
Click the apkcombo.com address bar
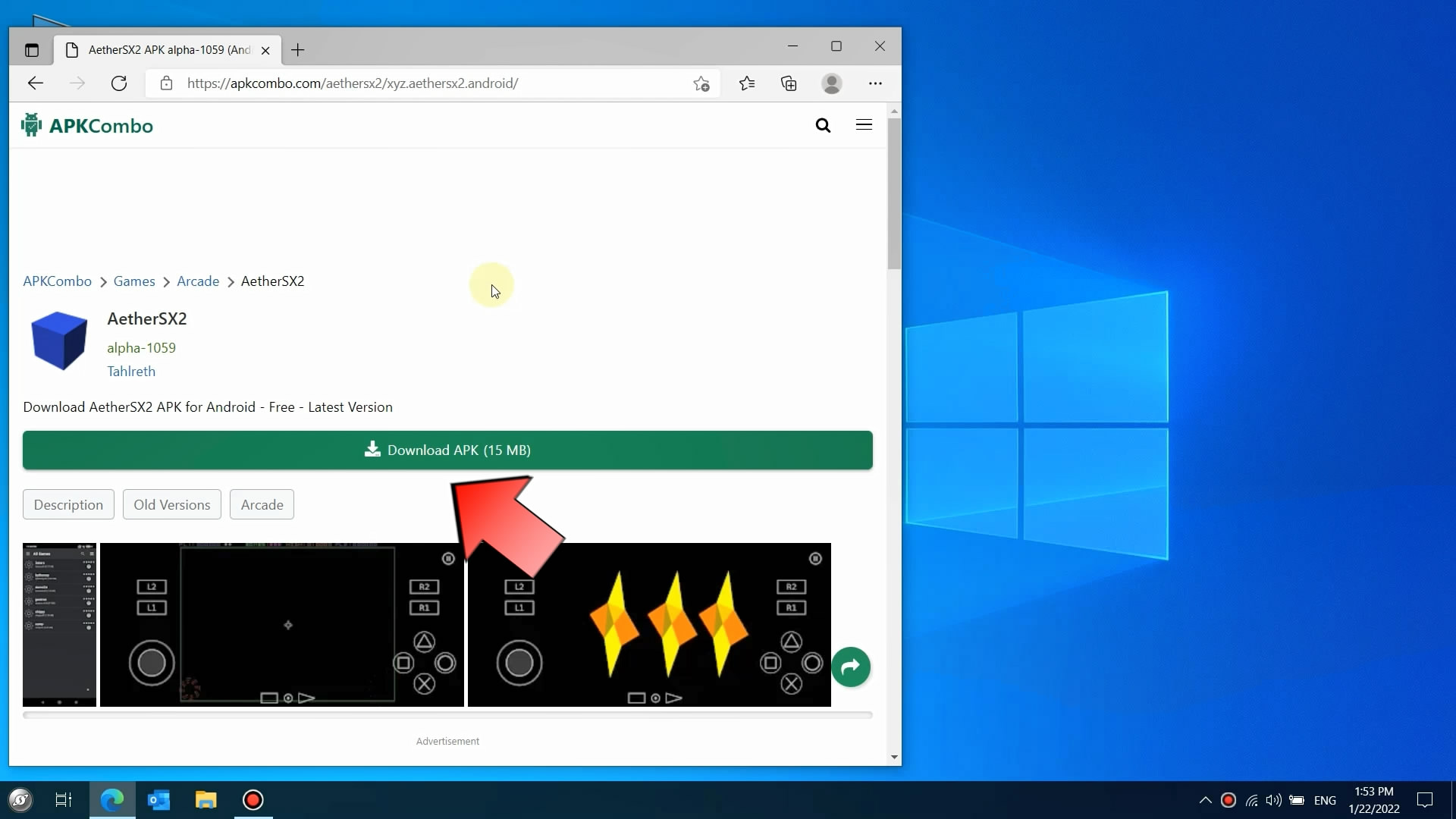pyautogui.click(x=432, y=83)
